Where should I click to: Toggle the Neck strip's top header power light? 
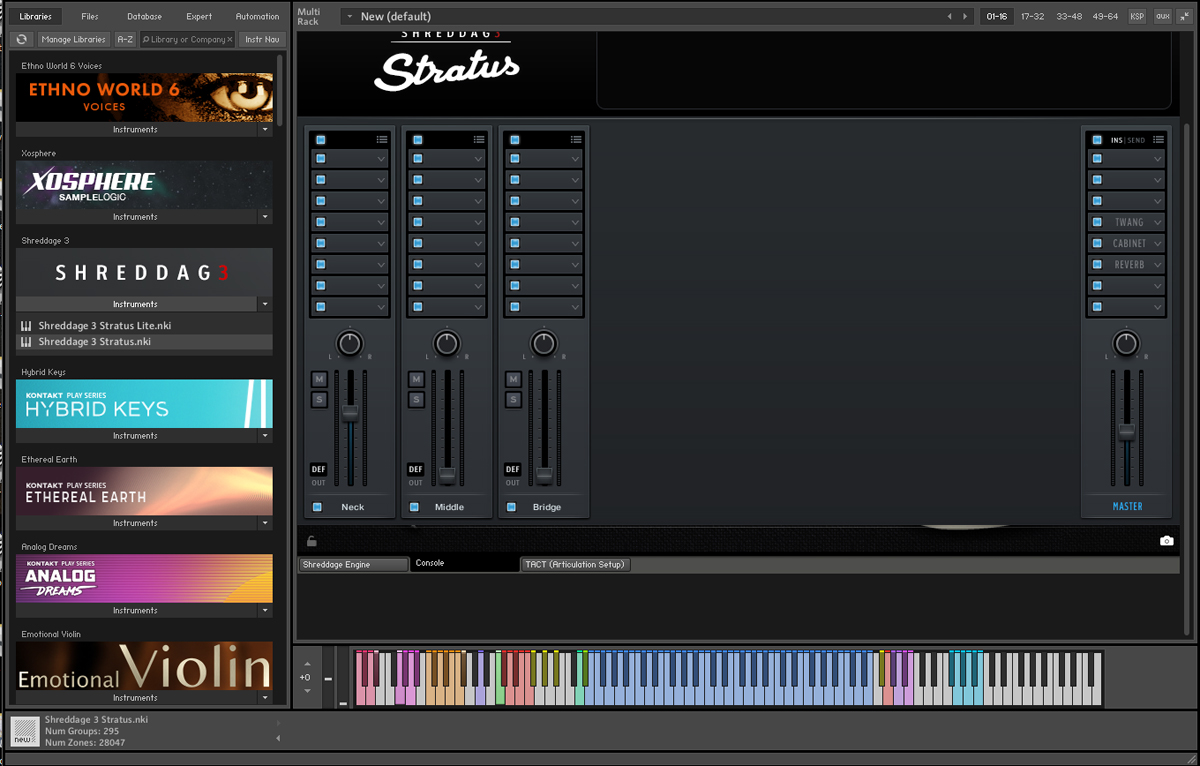321,140
